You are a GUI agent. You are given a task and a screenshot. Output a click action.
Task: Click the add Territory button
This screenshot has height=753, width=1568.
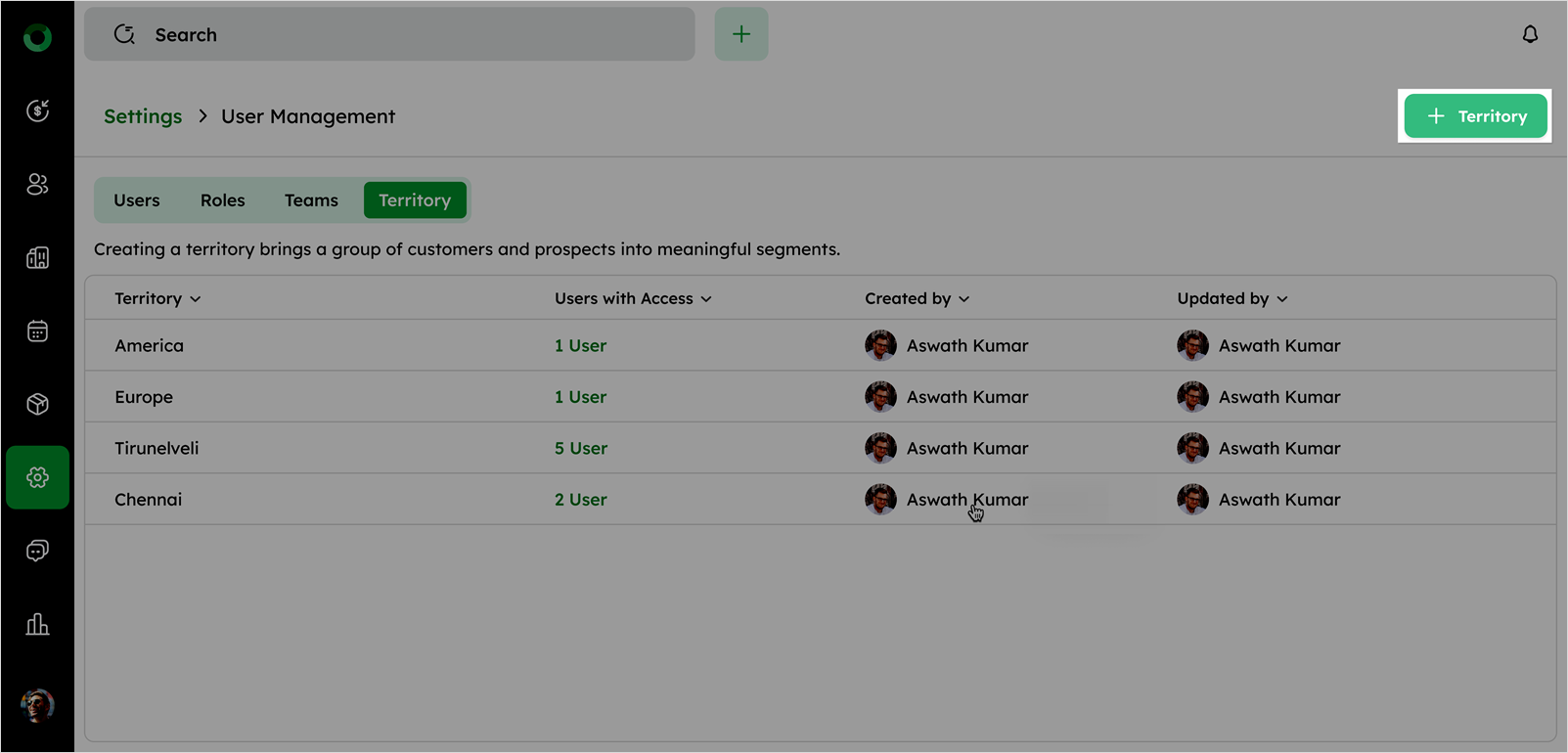pos(1475,116)
